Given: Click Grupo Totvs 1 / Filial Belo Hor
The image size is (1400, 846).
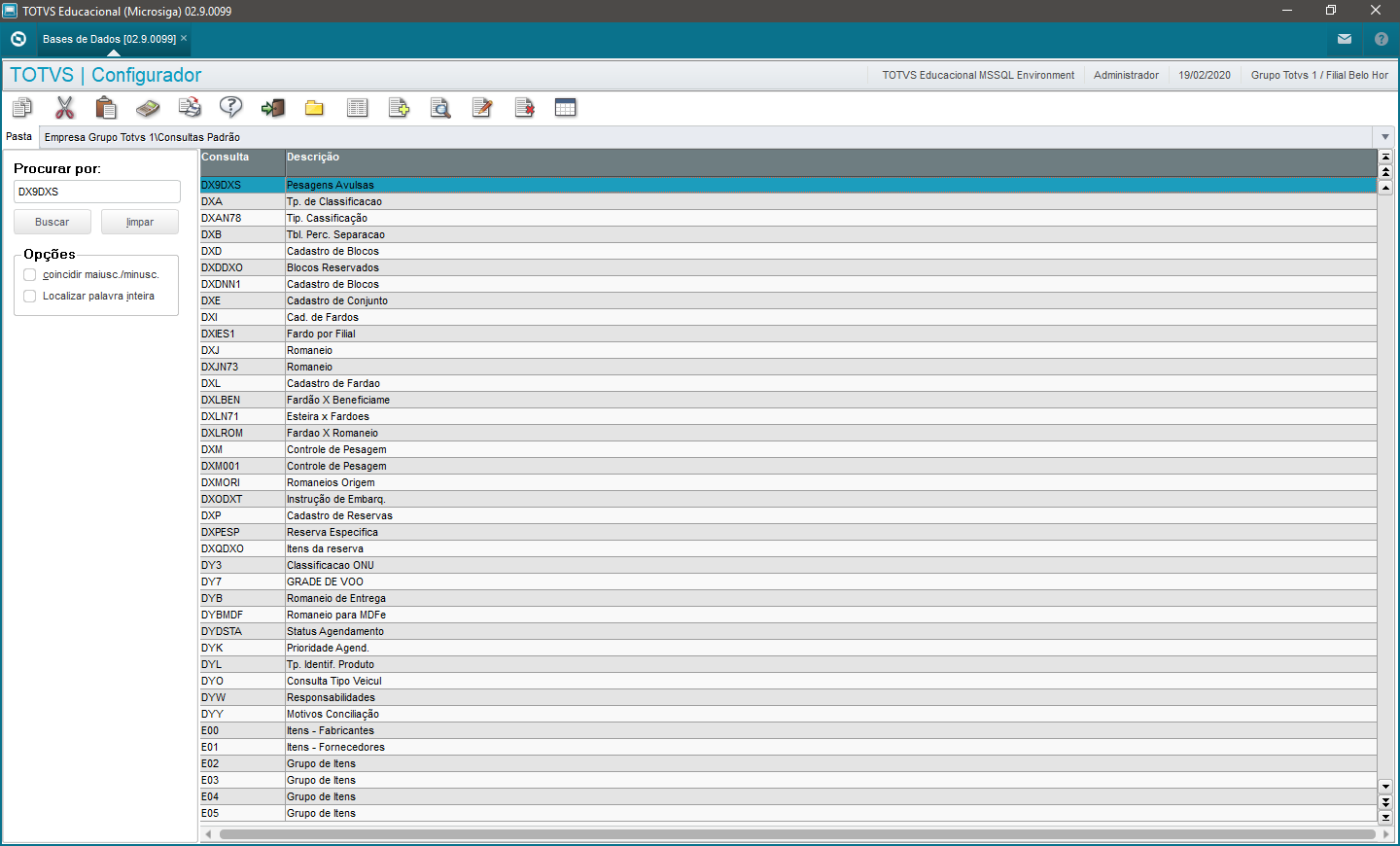Looking at the screenshot, I should pyautogui.click(x=1319, y=75).
